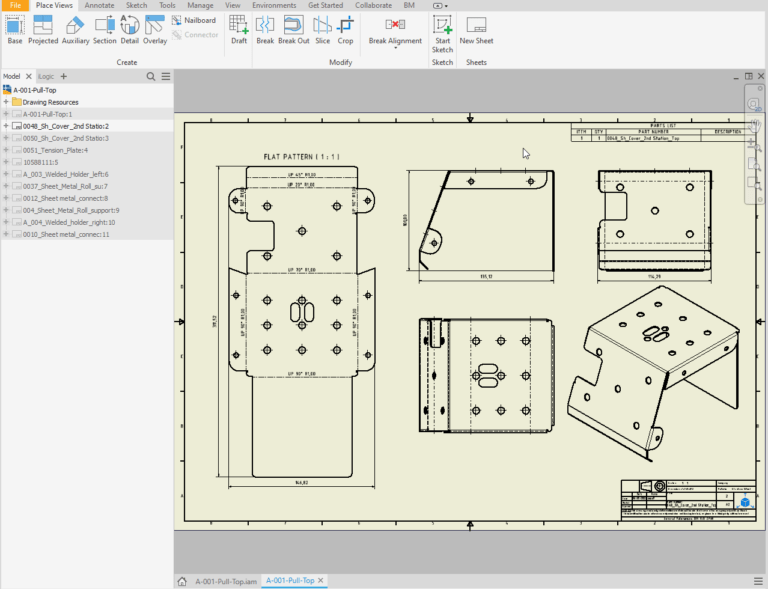The image size is (768, 589).
Task: Select sheet 0010_Sheet metal_connec:11
Action: [66, 234]
